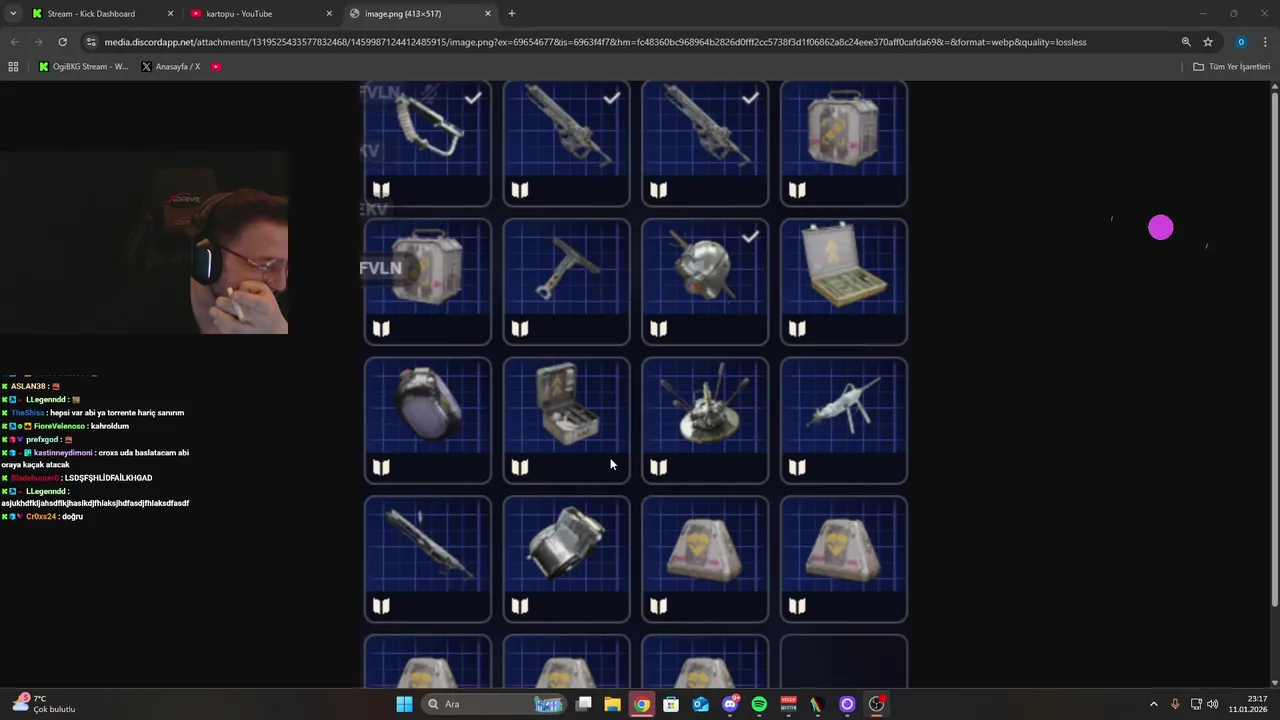
Task: Open the volume tray icon
Action: [1213, 704]
